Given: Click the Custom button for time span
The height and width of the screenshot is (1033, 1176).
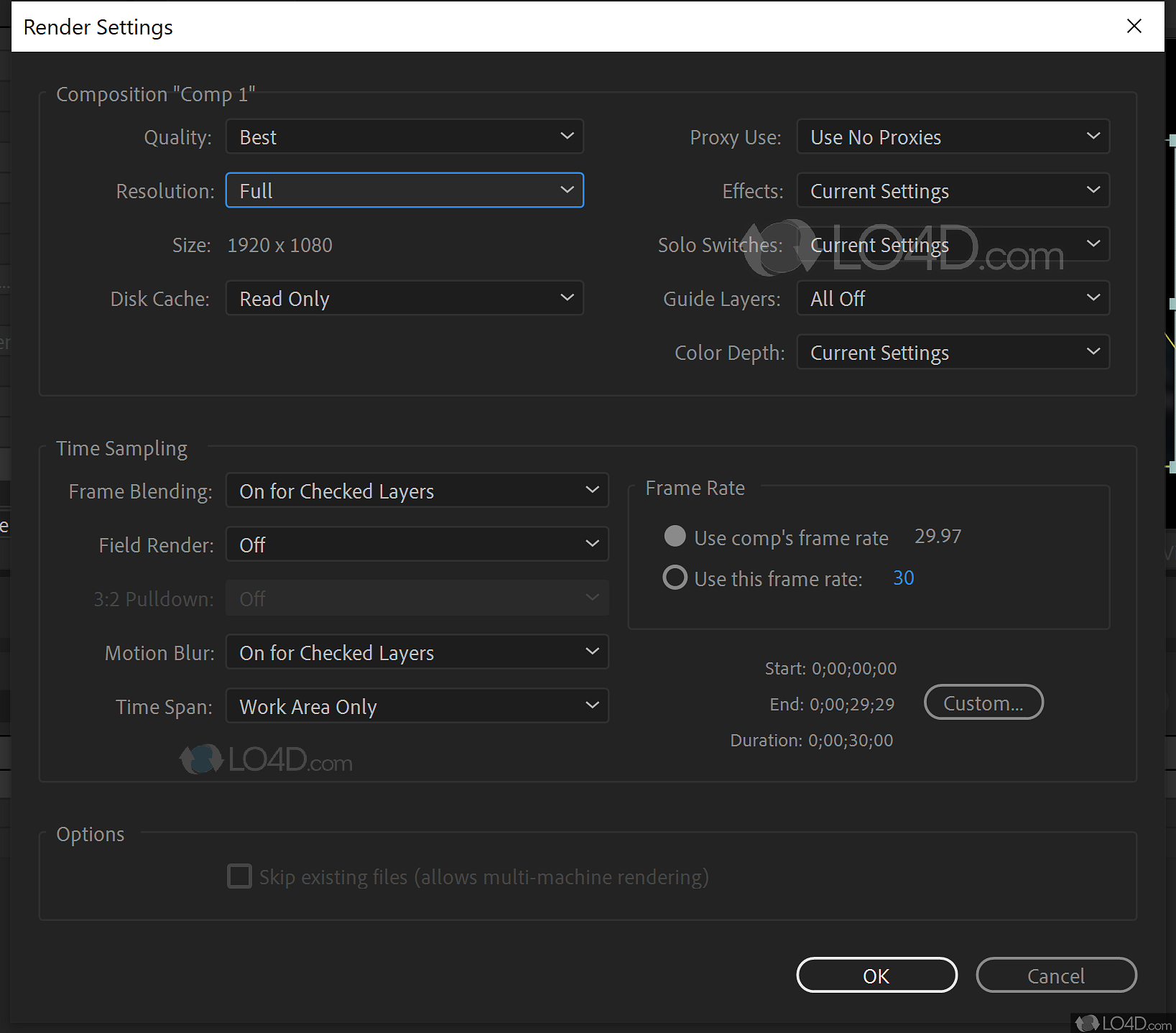Looking at the screenshot, I should pyautogui.click(x=983, y=703).
